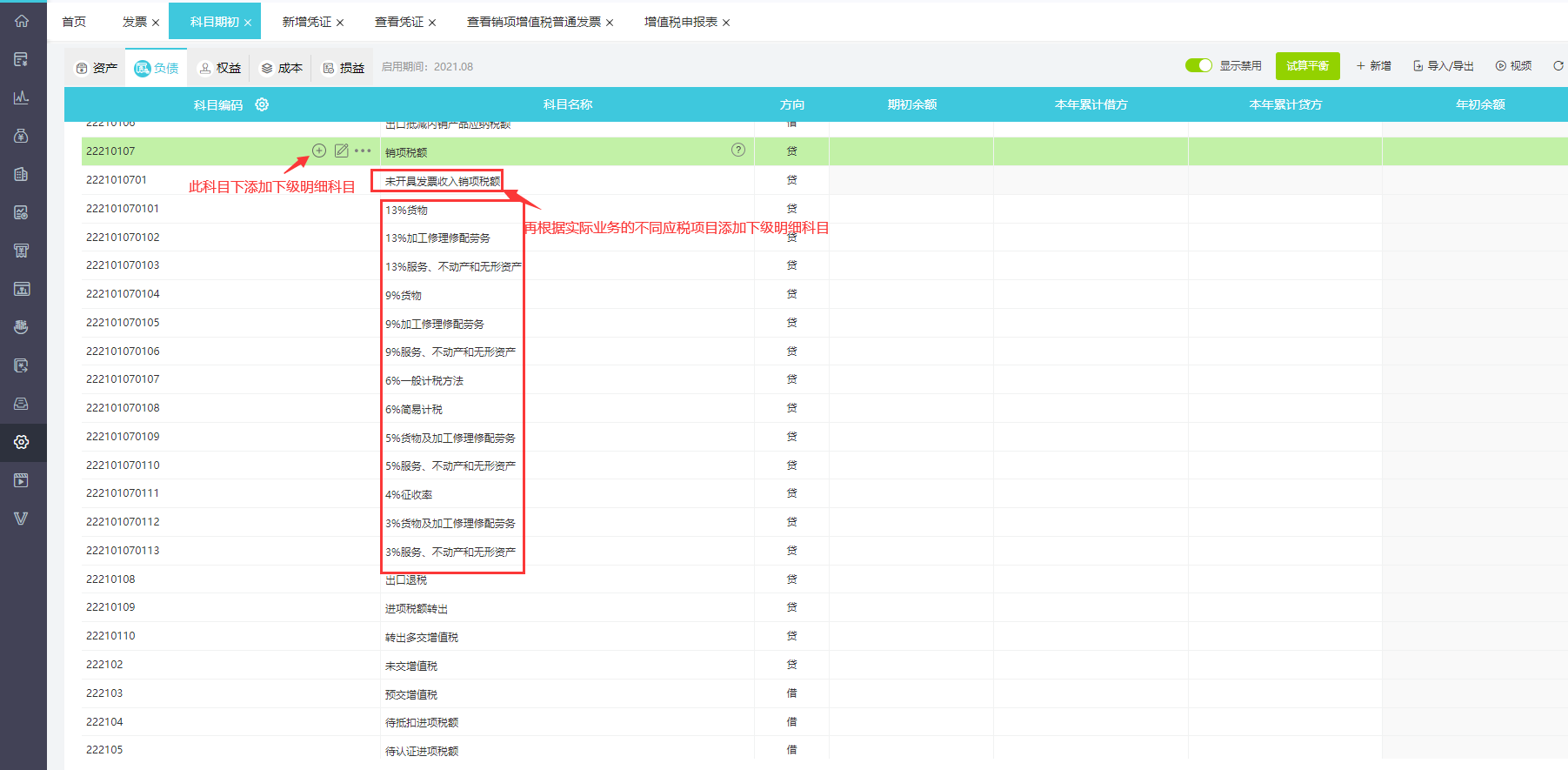Switch to the 资产 category tab
1568x770 pixels.
[97, 68]
